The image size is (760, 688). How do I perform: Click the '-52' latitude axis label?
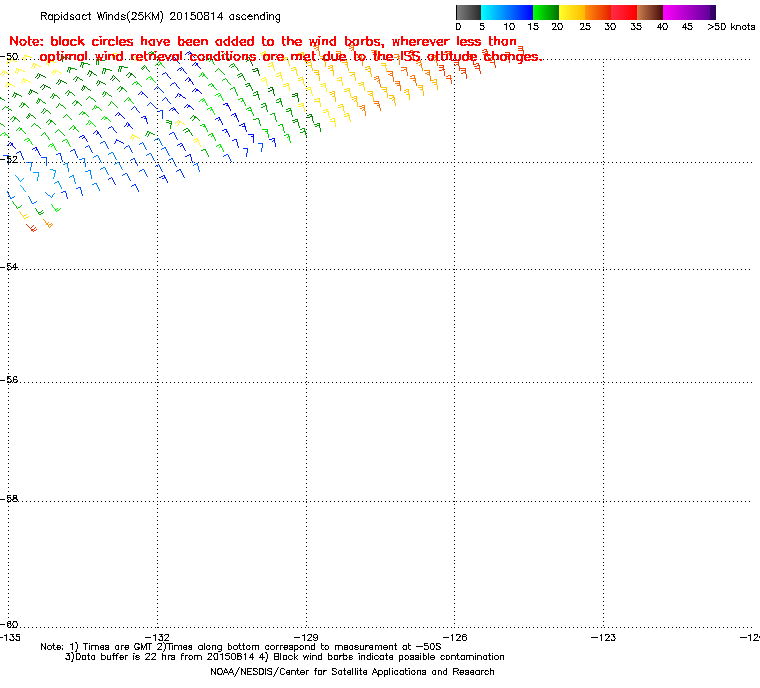tap(9, 159)
